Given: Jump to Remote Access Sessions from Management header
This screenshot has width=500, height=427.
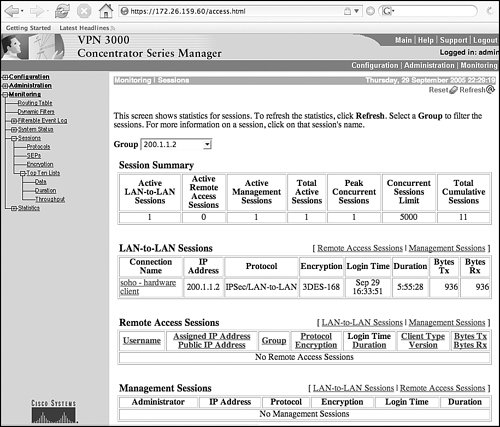Looking at the screenshot, I should [443, 388].
